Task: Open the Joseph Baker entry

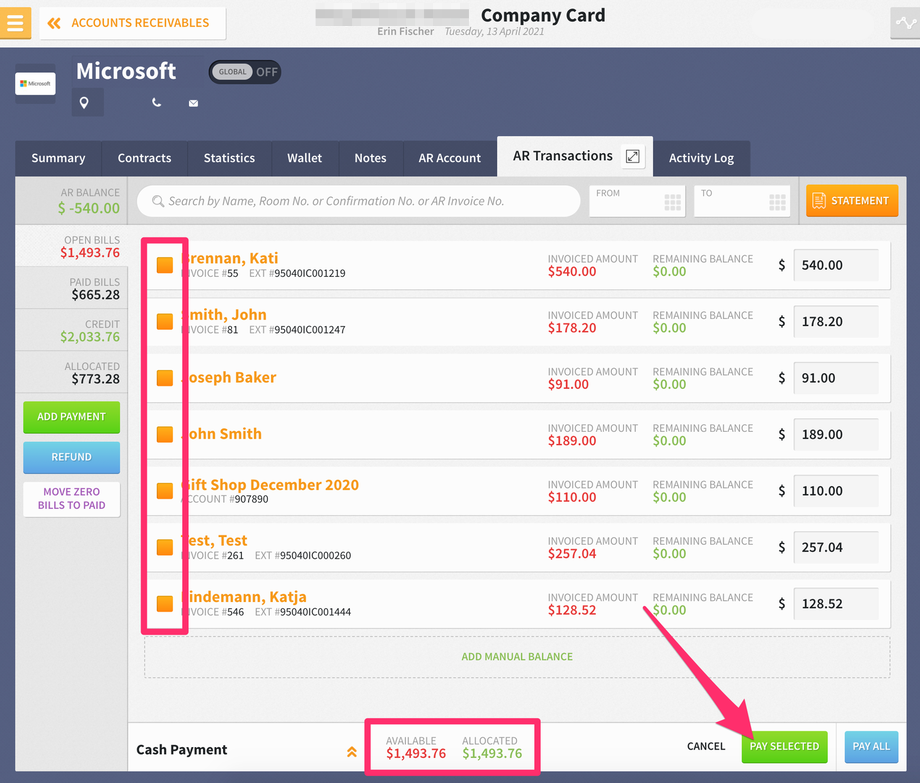Action: click(229, 377)
